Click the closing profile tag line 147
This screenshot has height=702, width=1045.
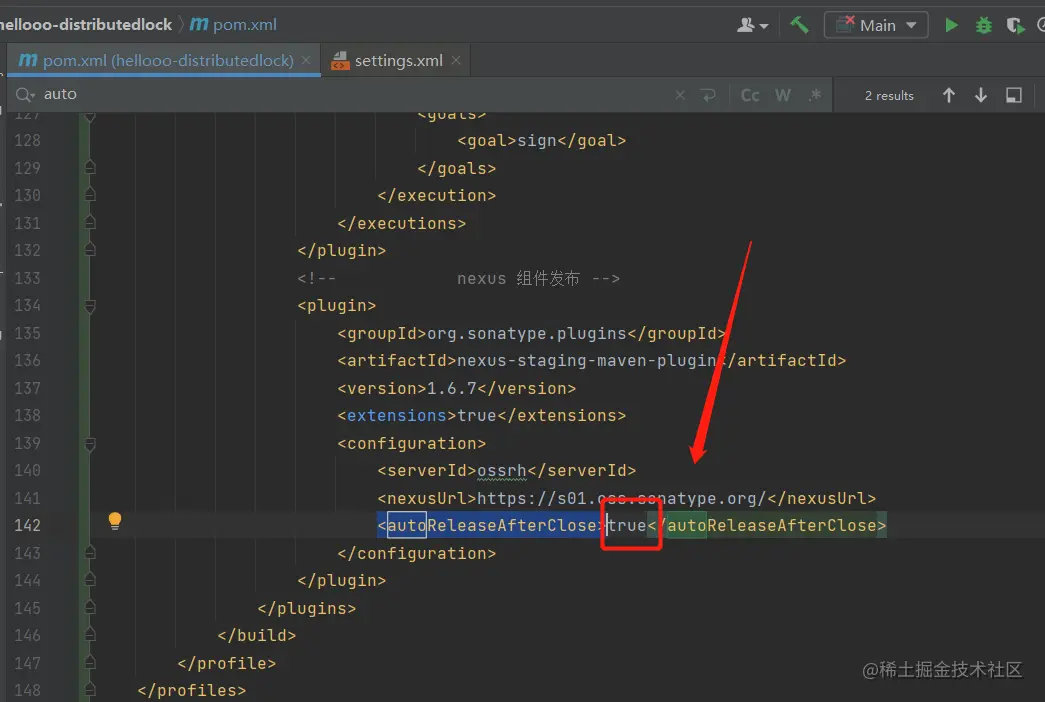227,663
